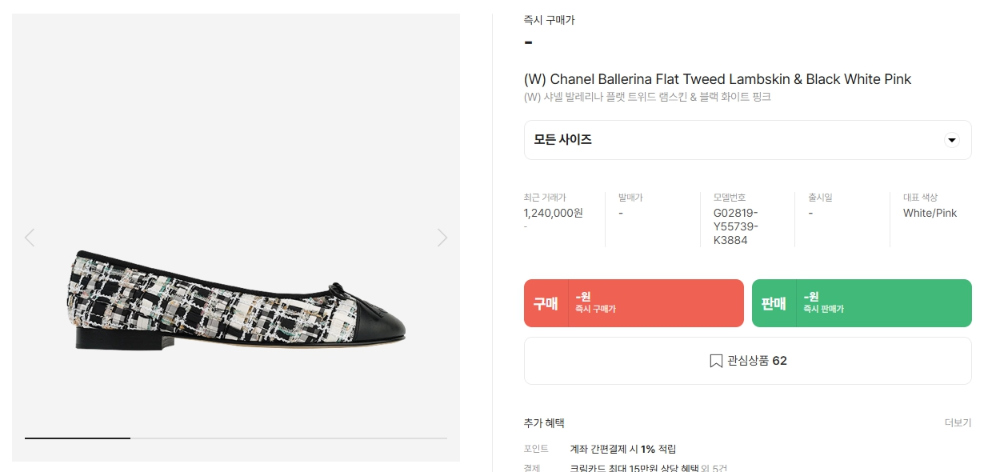Click the 즉시 구매가 label above title
Screen dimensions: 1000x472
550,20
